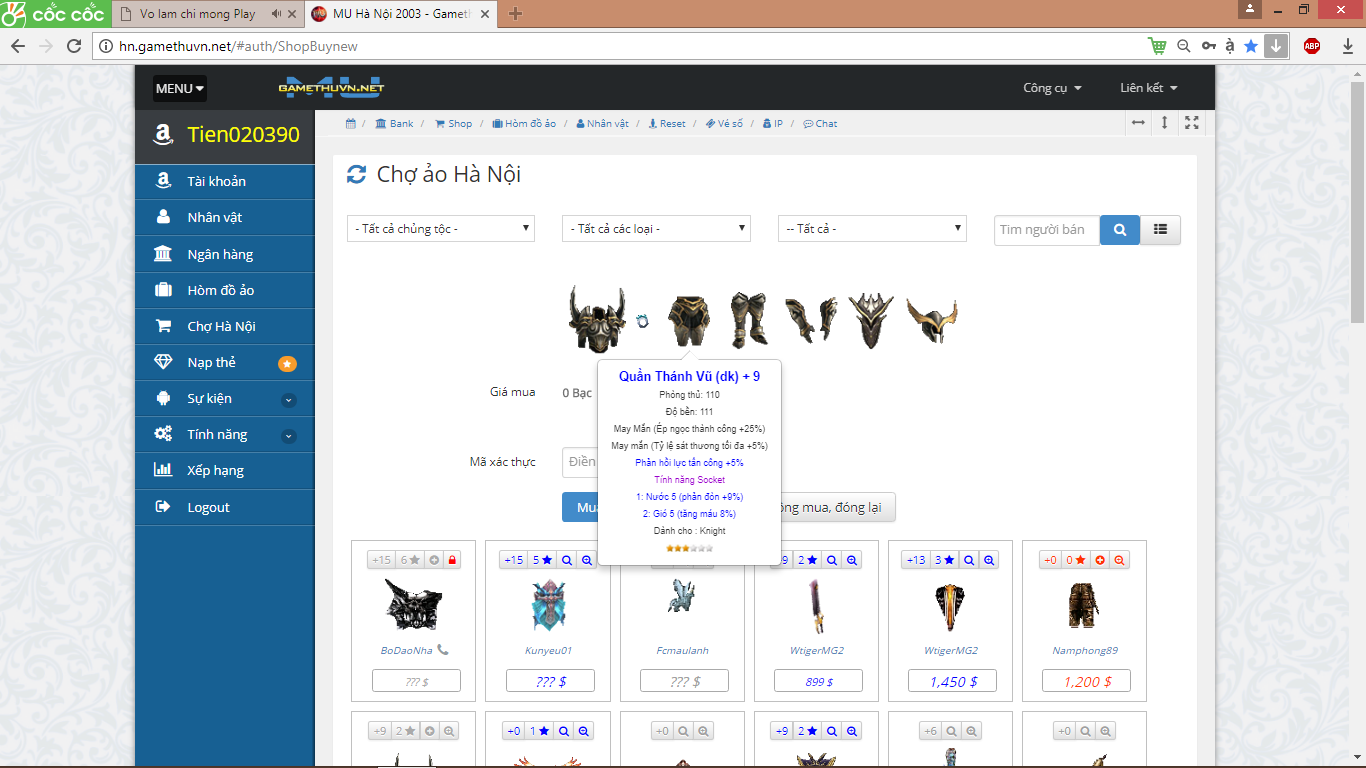Image resolution: width=1366 pixels, height=768 pixels.
Task: Click the seller name Fcmaulanh
Action: pos(682,650)
